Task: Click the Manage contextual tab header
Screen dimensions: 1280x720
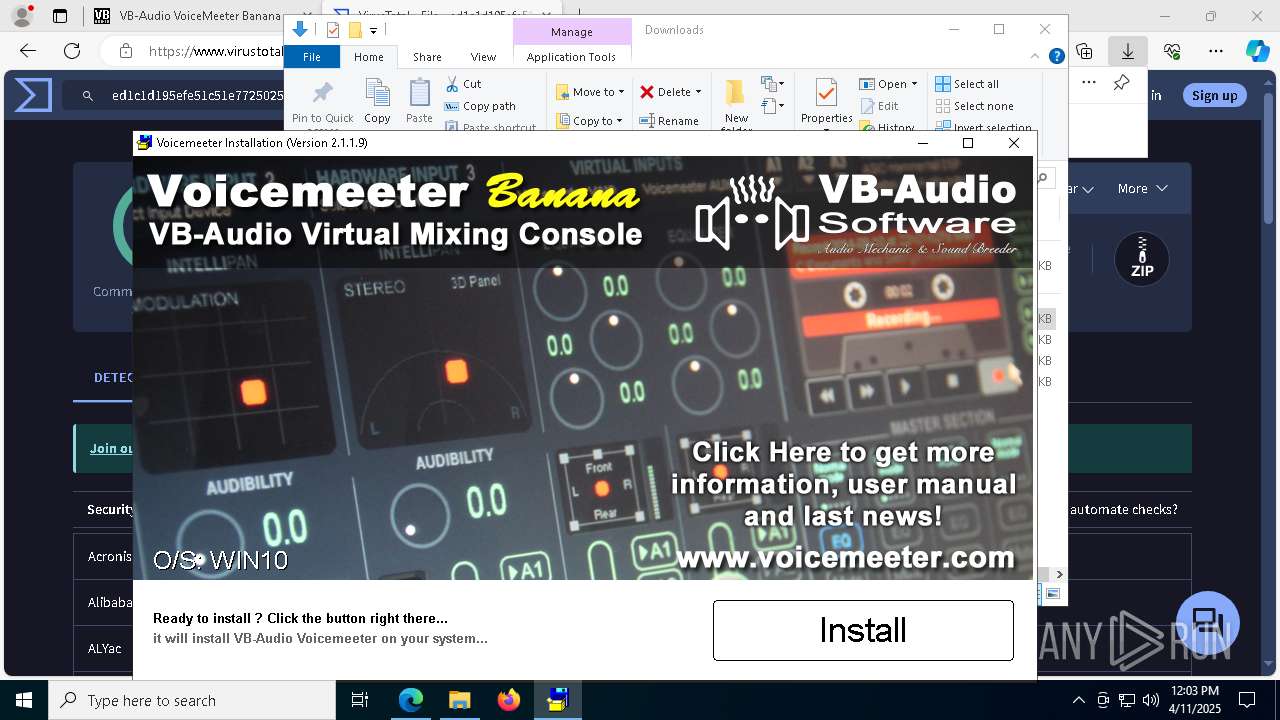Action: pyautogui.click(x=572, y=32)
